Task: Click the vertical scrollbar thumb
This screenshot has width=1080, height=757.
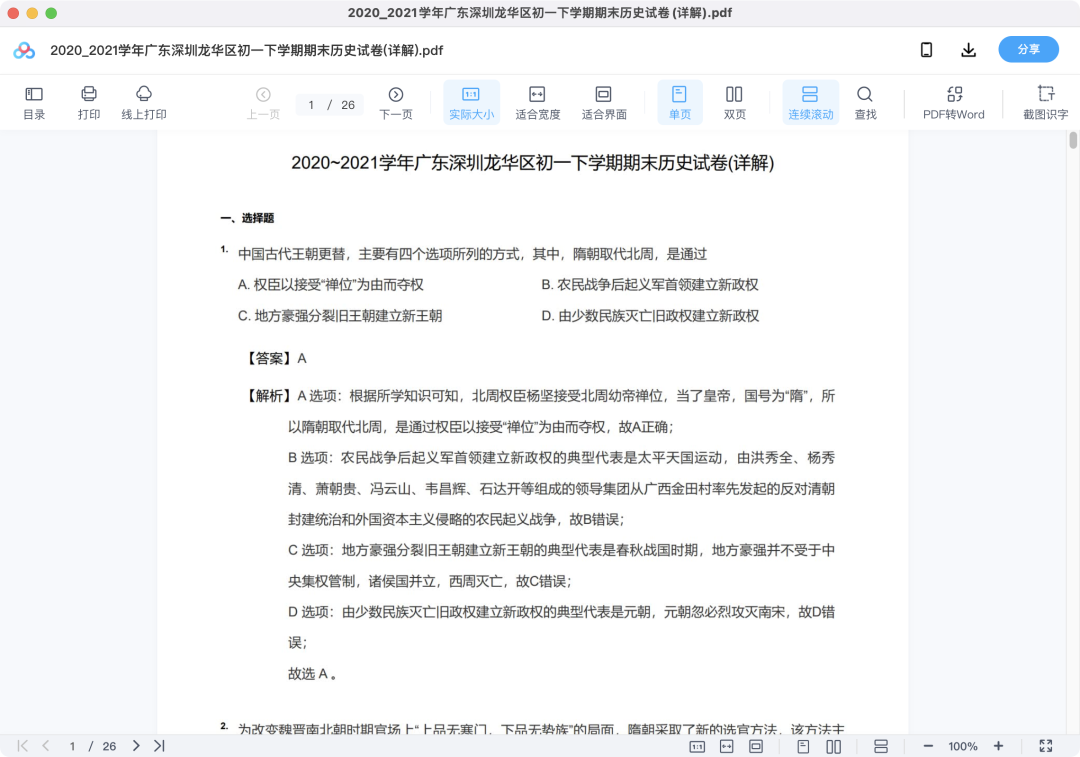Action: [x=1073, y=141]
